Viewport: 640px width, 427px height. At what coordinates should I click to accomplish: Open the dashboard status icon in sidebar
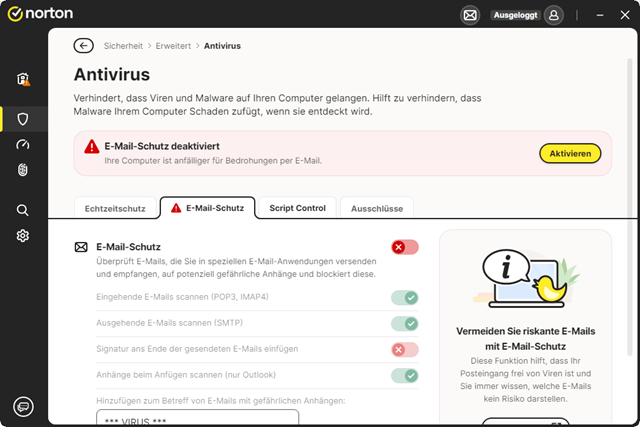[x=23, y=79]
